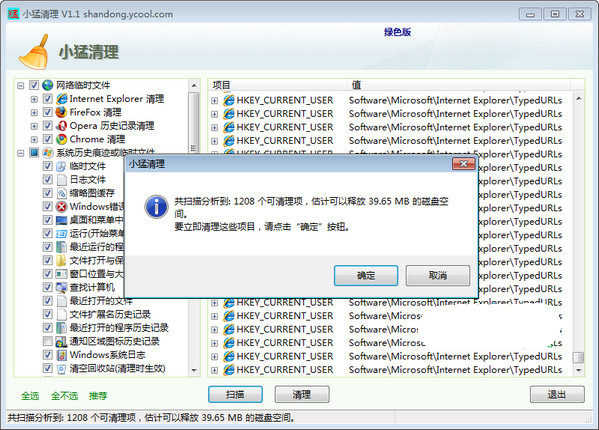Image resolution: width=599 pixels, height=430 pixels.
Task: Click the Internet Explorer icon next to Internet Explorer 清理
Action: click(x=62, y=99)
